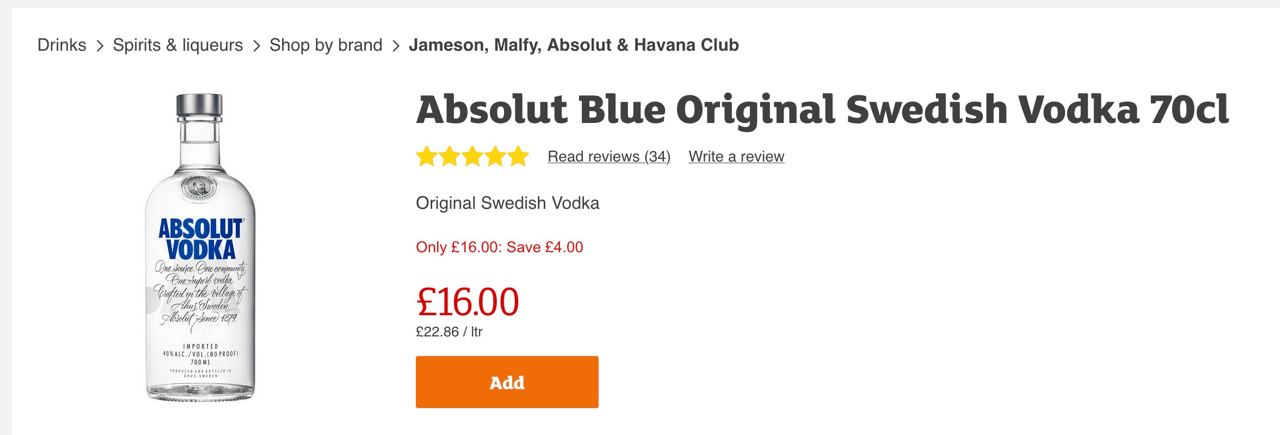This screenshot has height=435, width=1280.
Task: Click the chevron after Drinks breadcrumb
Action: tap(100, 46)
